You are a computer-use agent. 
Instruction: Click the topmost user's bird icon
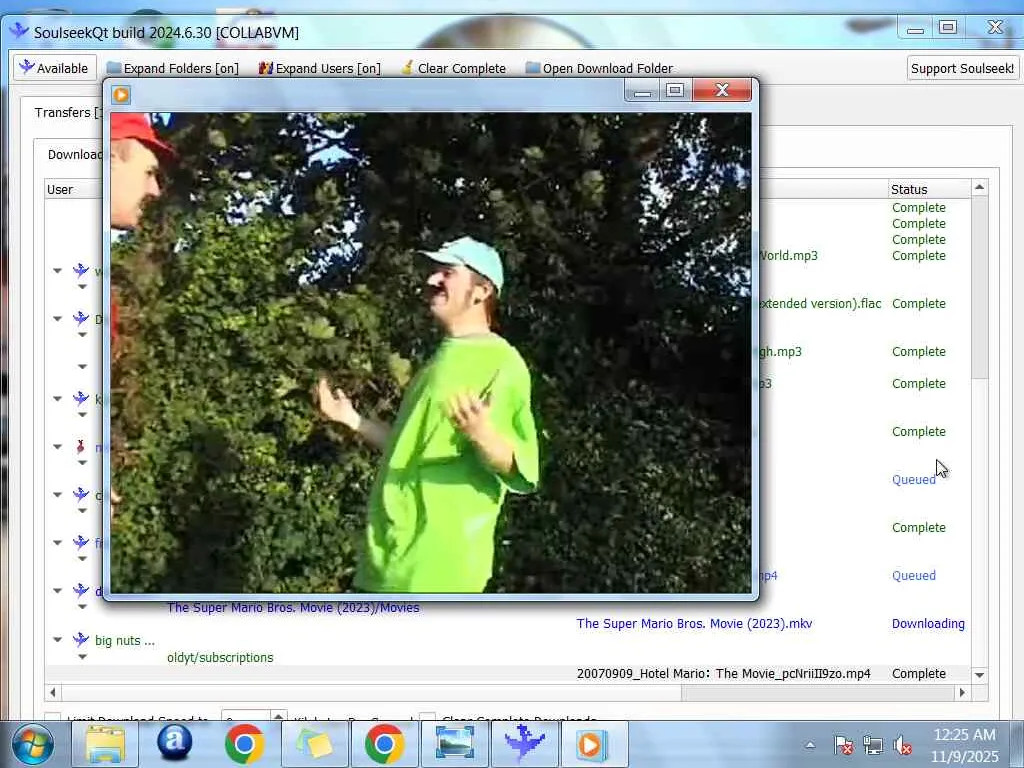point(81,270)
